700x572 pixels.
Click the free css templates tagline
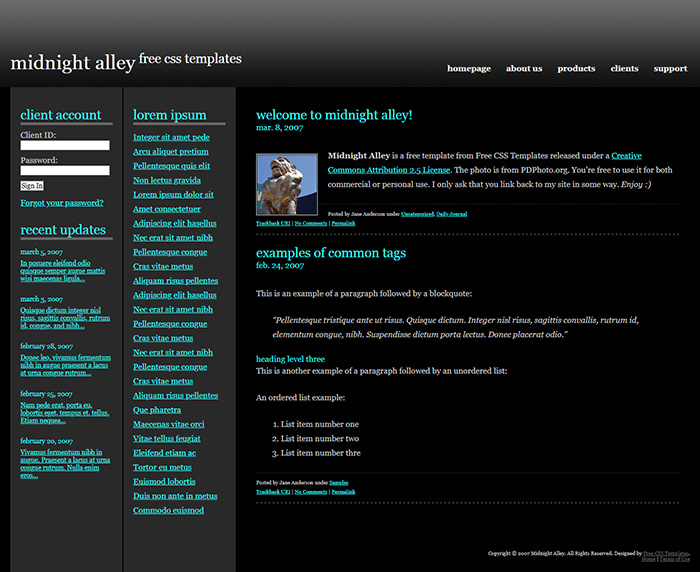click(x=190, y=59)
